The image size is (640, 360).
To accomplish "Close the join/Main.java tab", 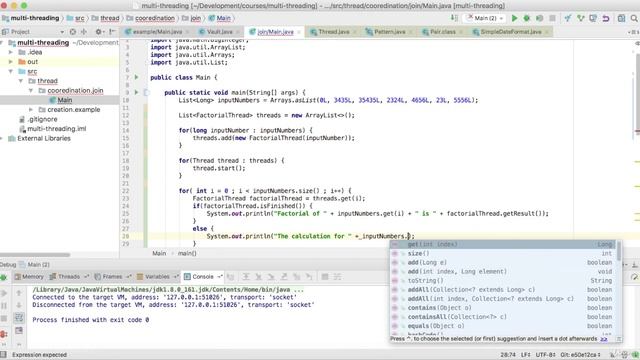I will pyautogui.click(x=299, y=32).
